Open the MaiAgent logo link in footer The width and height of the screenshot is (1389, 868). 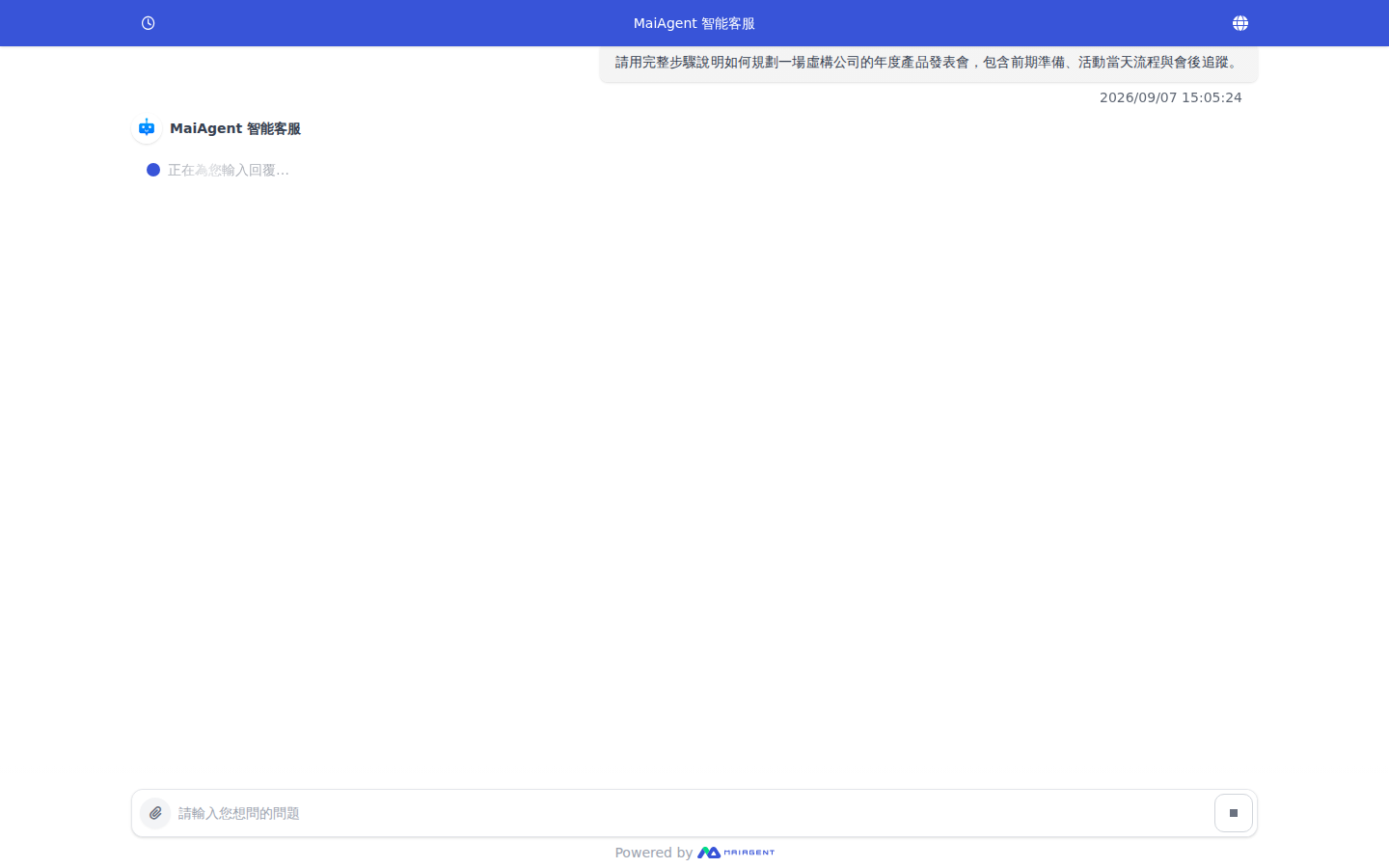pos(736,853)
